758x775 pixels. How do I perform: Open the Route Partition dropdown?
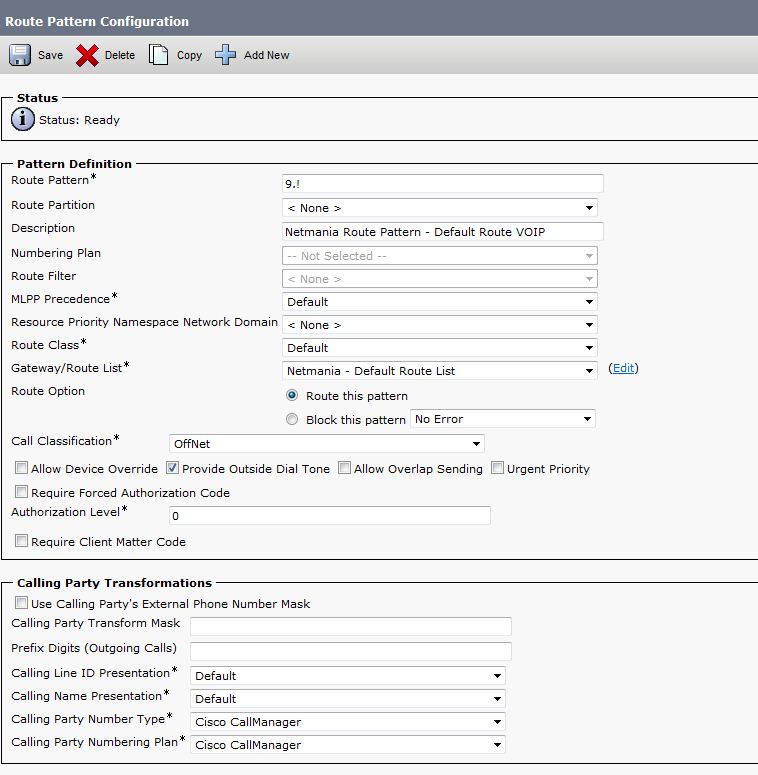(x=440, y=208)
